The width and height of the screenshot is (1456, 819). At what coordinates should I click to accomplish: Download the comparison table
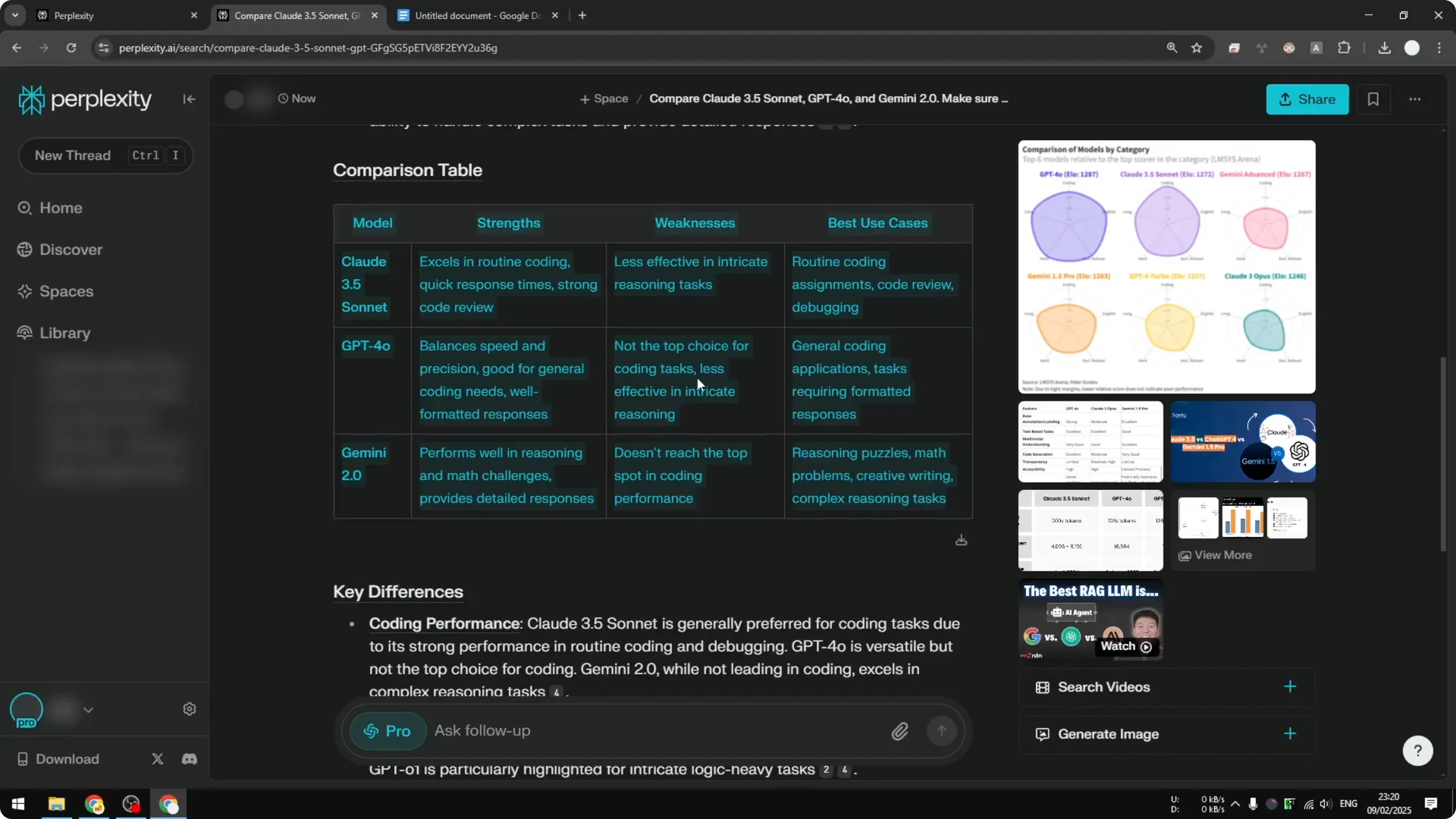point(961,540)
